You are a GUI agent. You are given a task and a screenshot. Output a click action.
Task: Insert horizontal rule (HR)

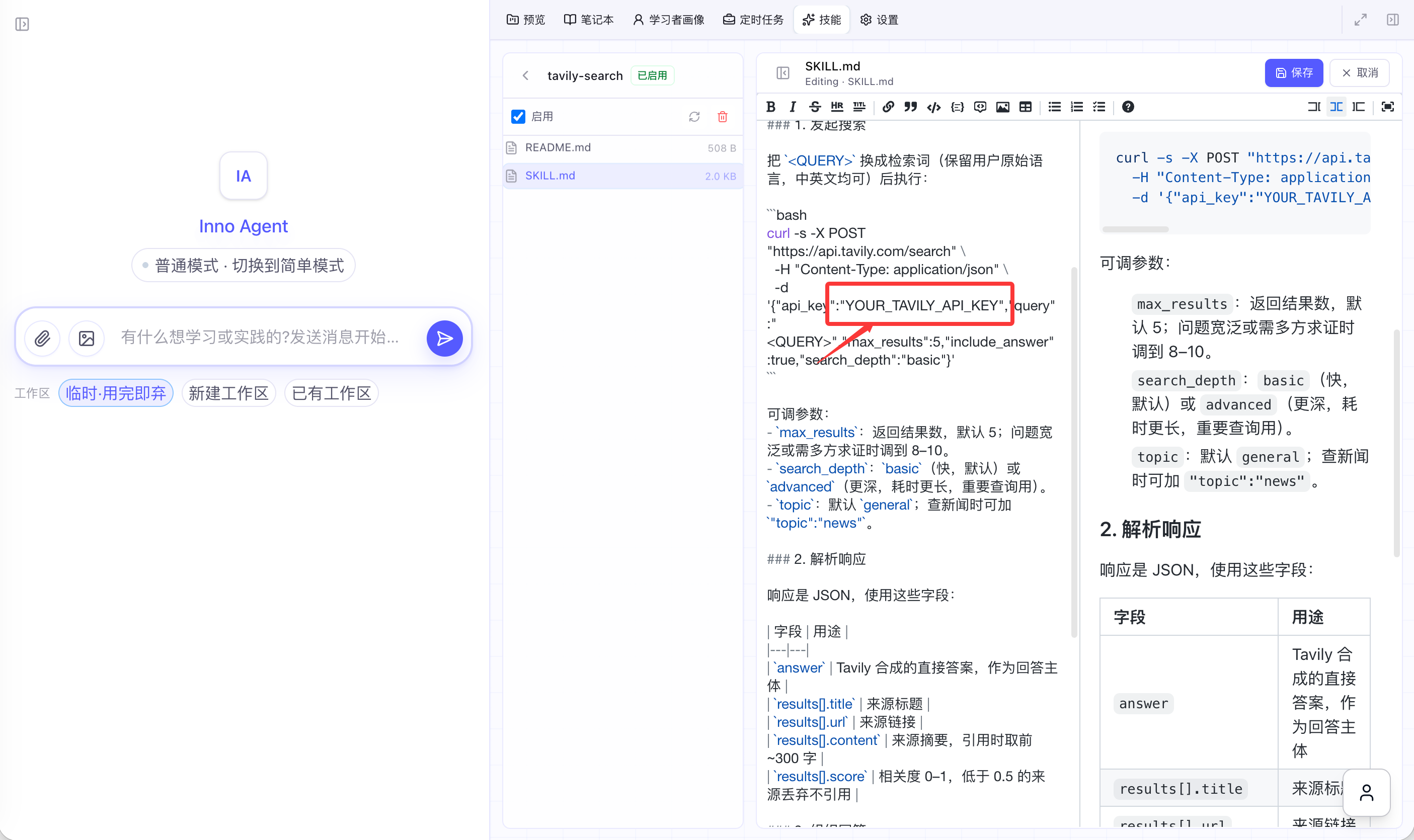tap(837, 107)
